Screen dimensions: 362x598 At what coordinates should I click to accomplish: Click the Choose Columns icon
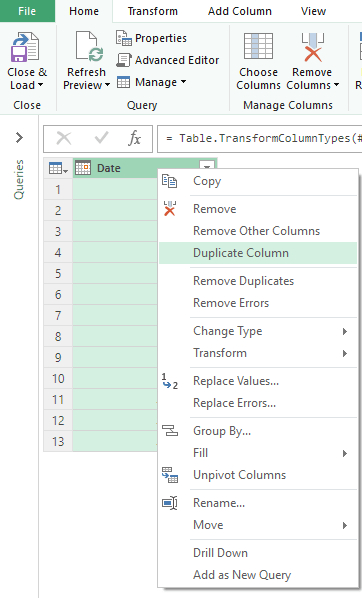point(258,46)
